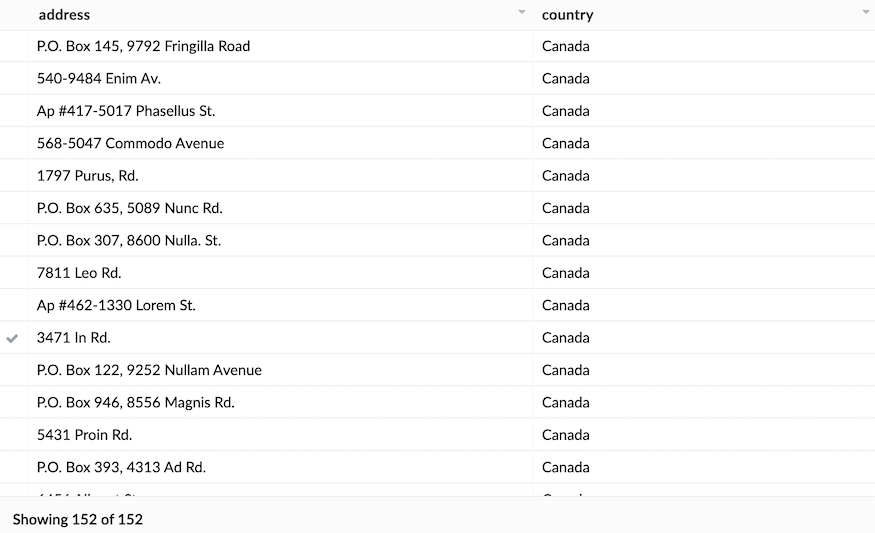Click the P.O. Box 393, 4313 Ad Rd. cell

(x=121, y=467)
